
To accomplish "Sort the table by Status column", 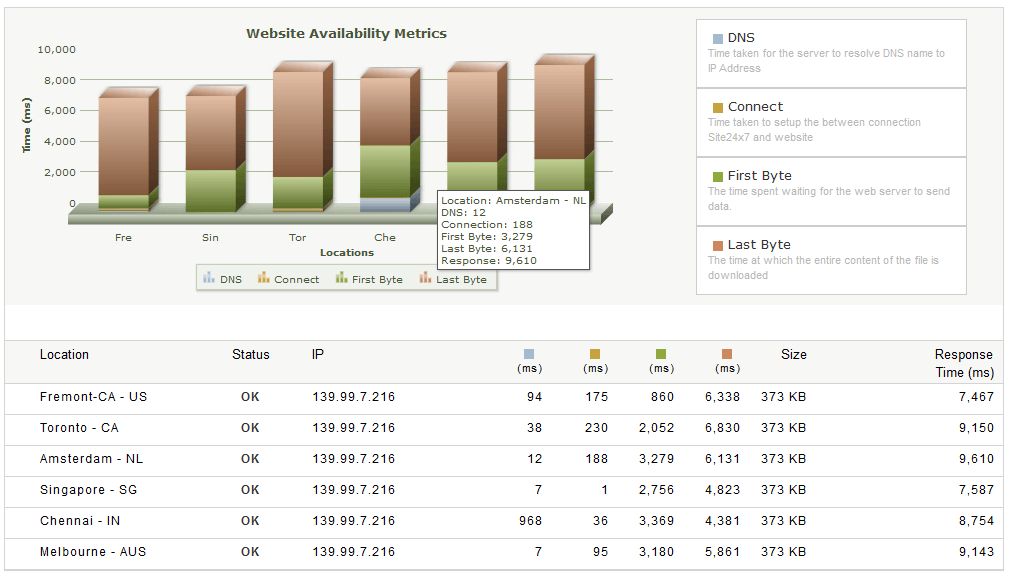I will point(250,354).
